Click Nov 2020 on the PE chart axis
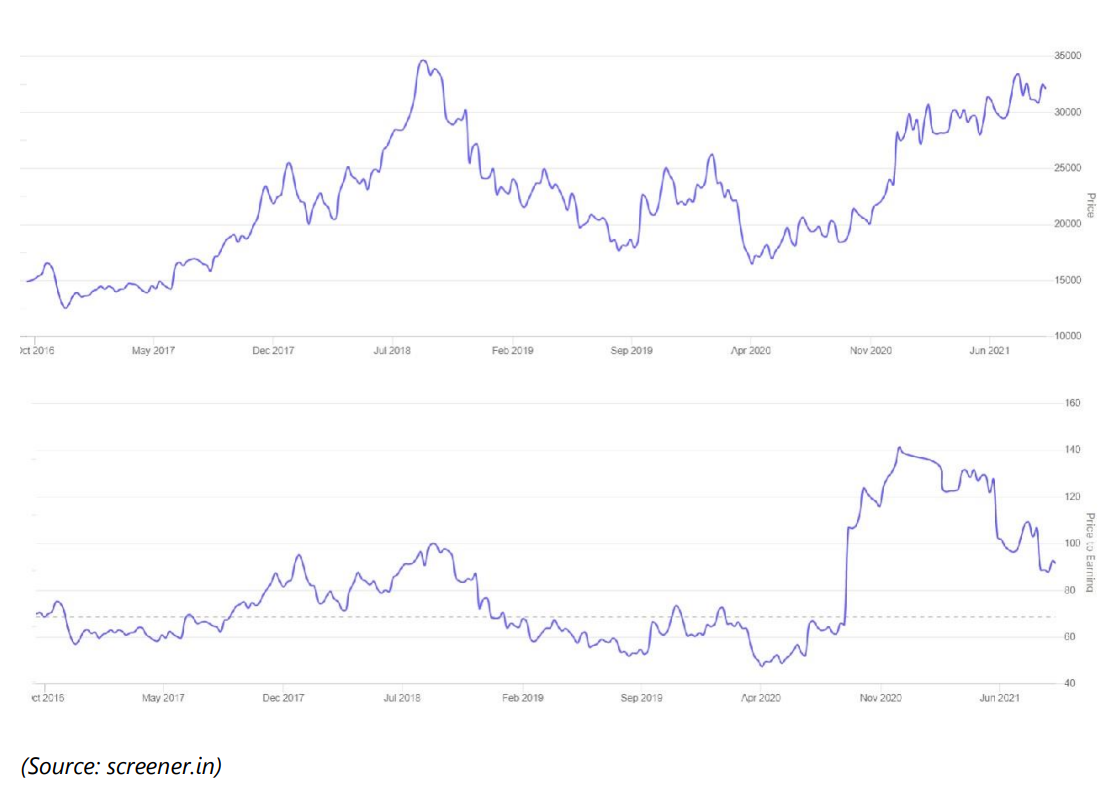 [880, 698]
